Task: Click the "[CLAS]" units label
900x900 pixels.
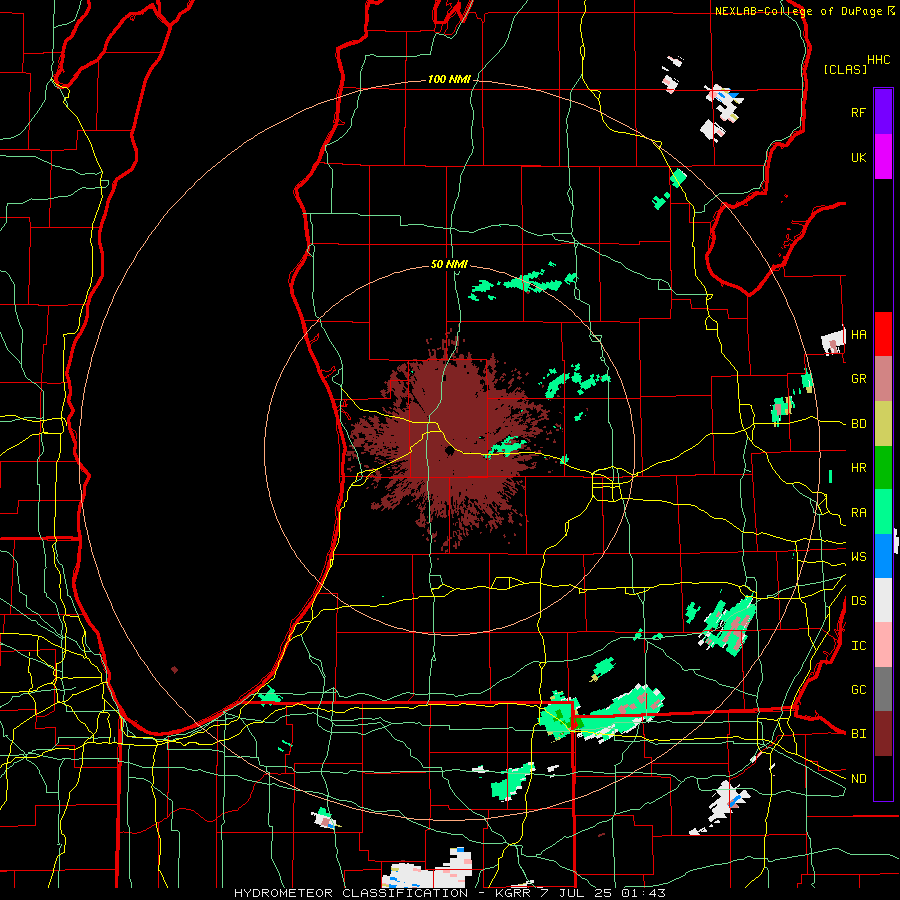Action: [845, 69]
